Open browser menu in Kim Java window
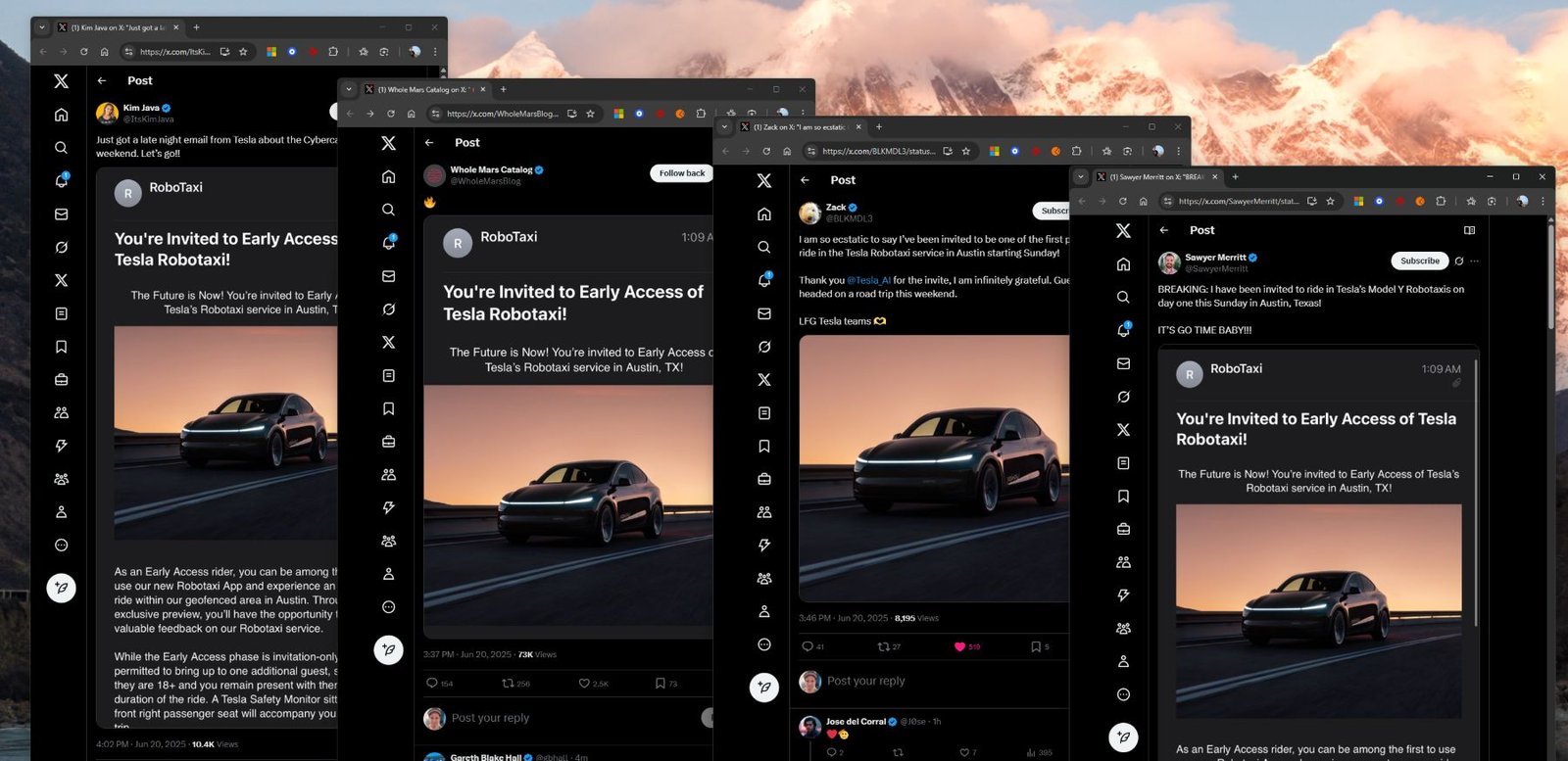Image resolution: width=1568 pixels, height=761 pixels. click(435, 52)
